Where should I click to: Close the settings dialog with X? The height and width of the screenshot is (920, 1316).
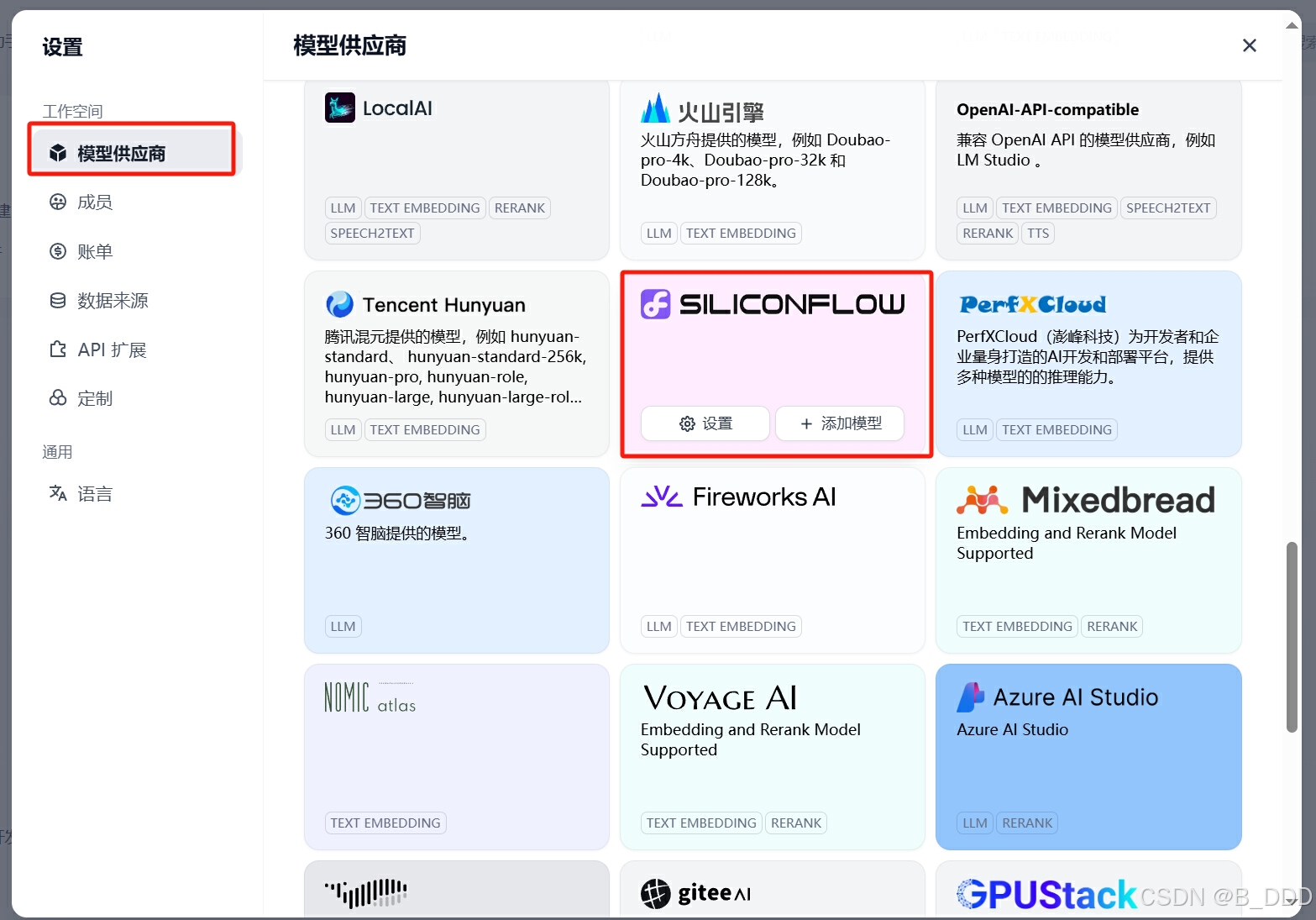pyautogui.click(x=1250, y=45)
